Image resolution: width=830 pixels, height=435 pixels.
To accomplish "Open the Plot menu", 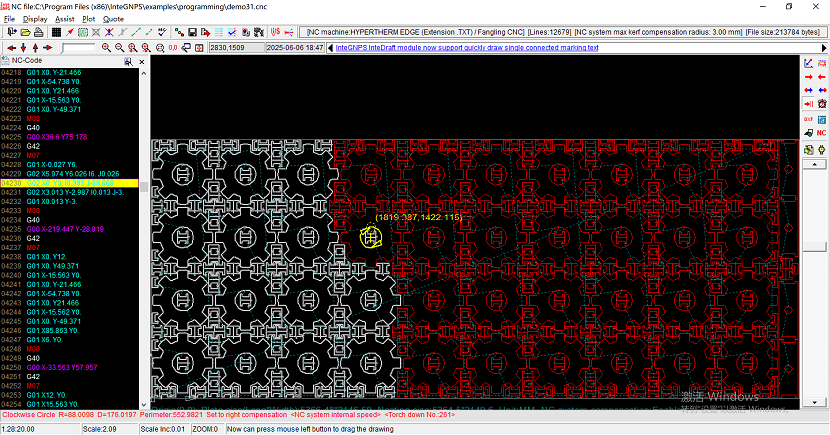I will (89, 18).
